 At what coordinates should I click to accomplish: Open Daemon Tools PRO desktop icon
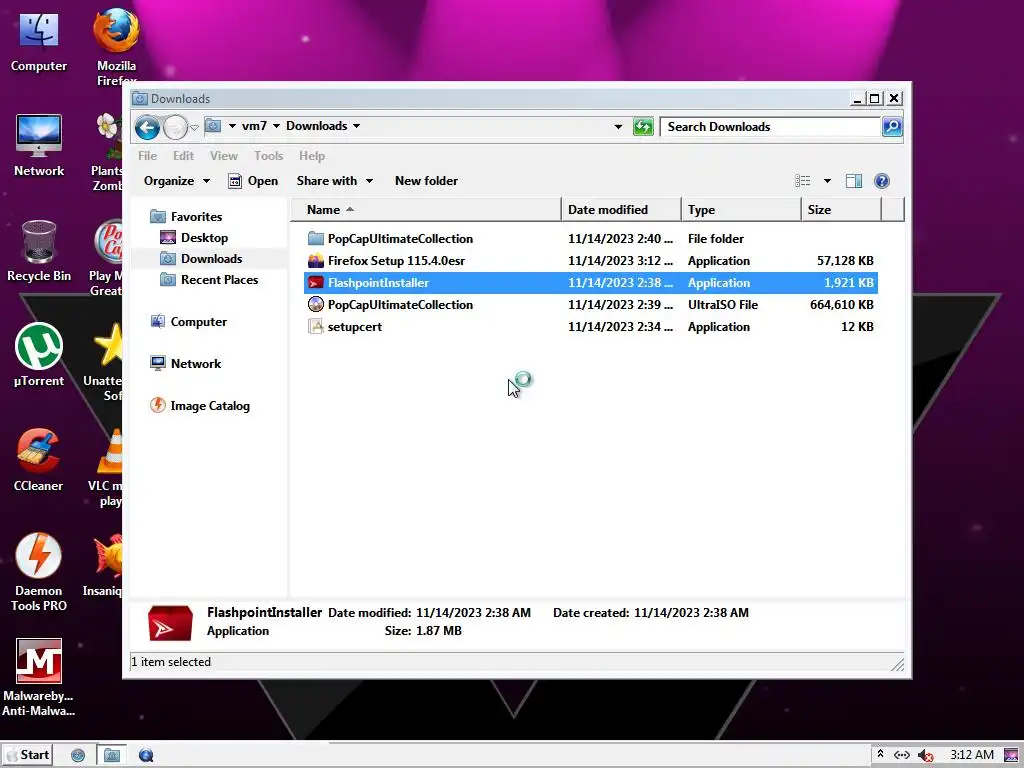pyautogui.click(x=39, y=573)
